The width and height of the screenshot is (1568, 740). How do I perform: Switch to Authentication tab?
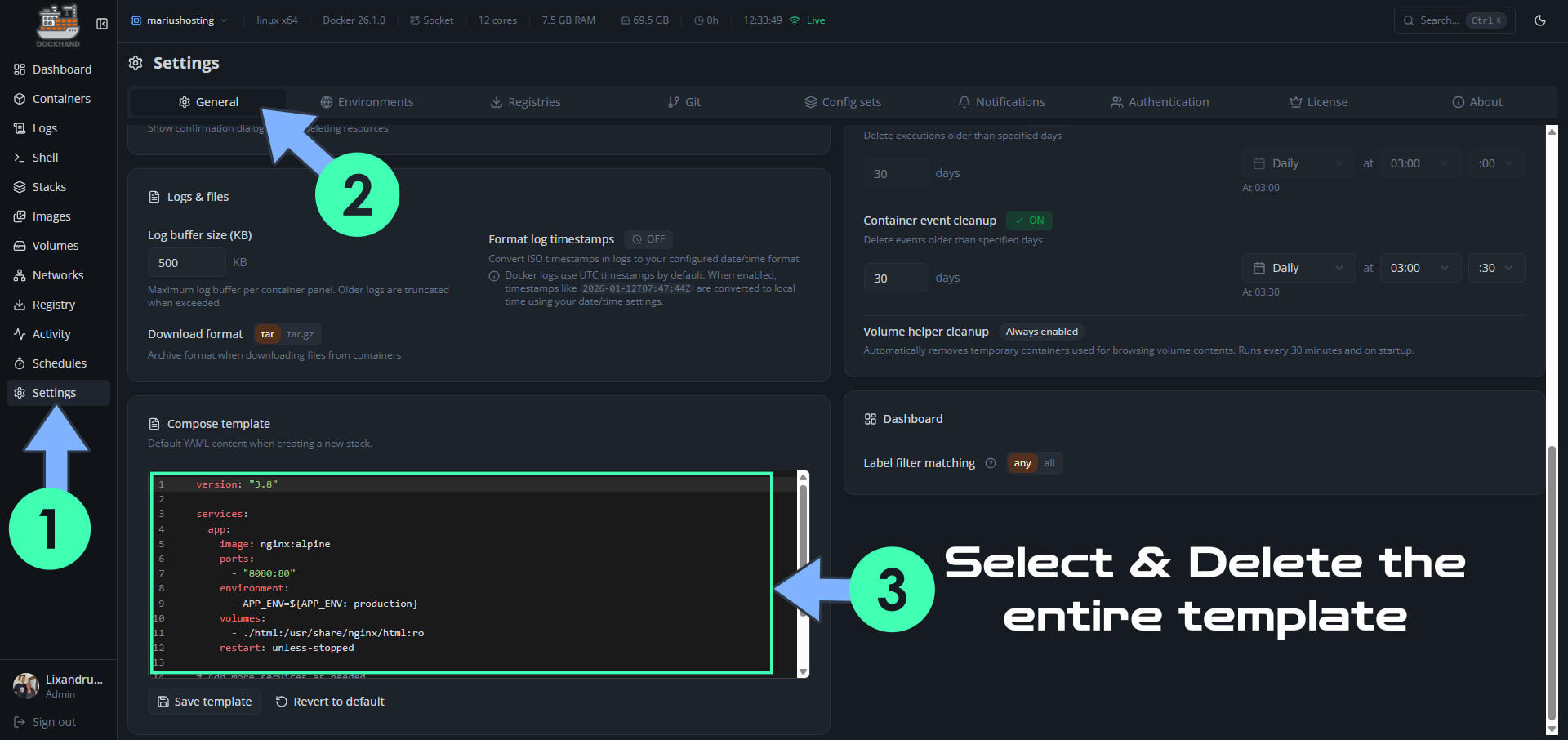click(1160, 102)
